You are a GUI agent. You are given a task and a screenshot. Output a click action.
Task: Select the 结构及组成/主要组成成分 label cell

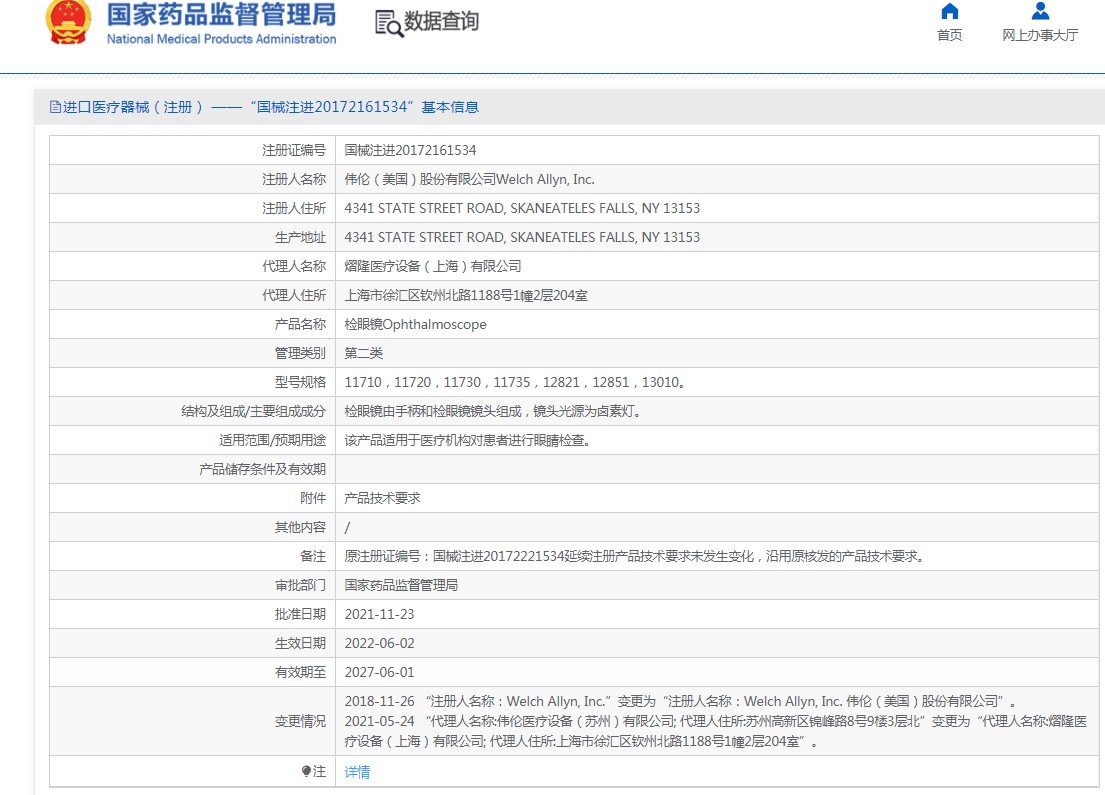(192, 411)
